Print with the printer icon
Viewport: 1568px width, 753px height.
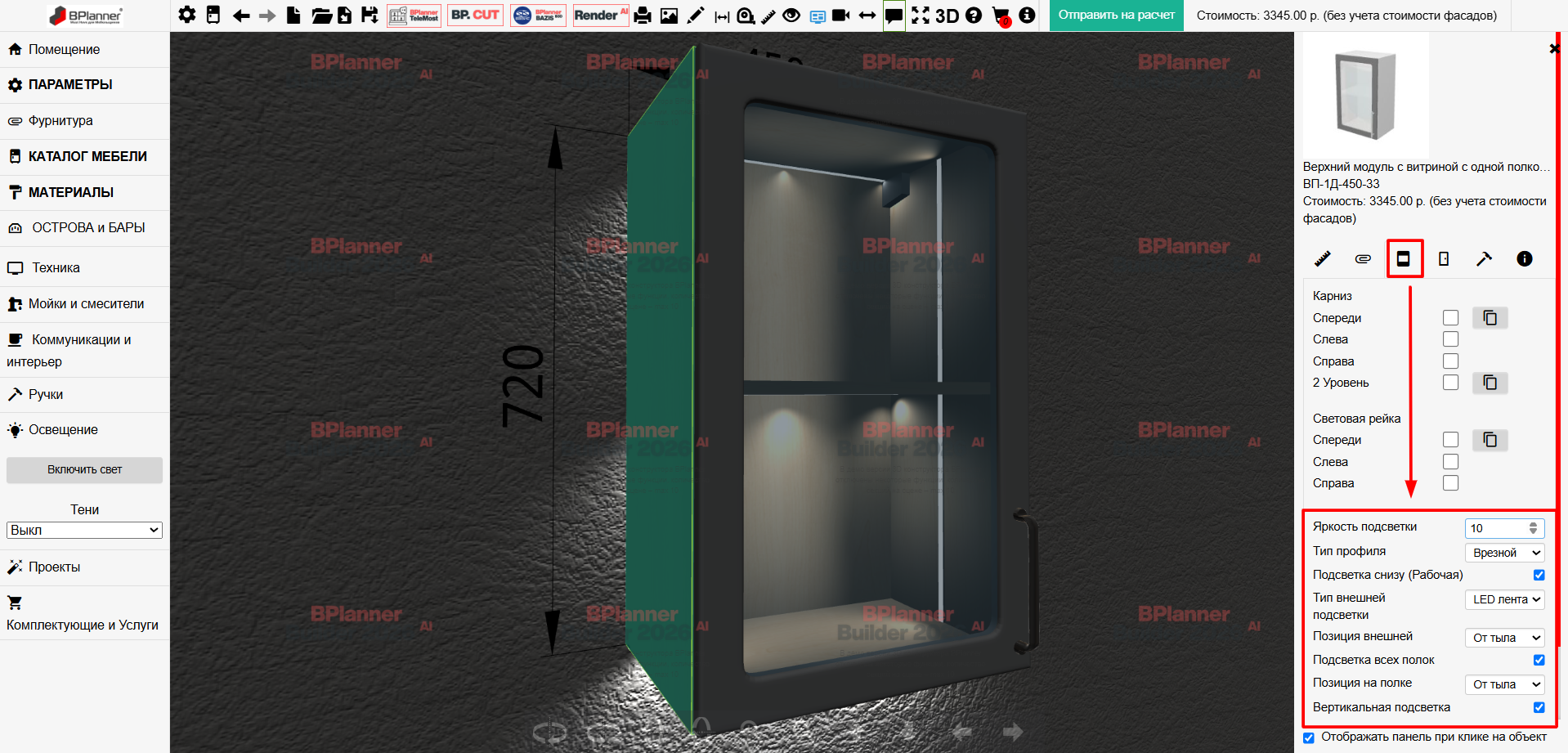point(643,16)
